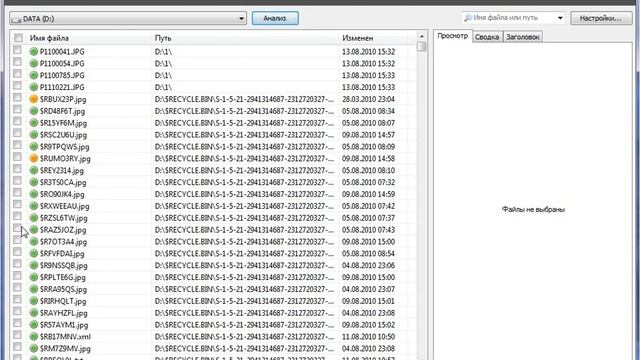Click the green dot of $RAYHZFL.jpg
Screen dimensions: 640x360
(x=34, y=313)
